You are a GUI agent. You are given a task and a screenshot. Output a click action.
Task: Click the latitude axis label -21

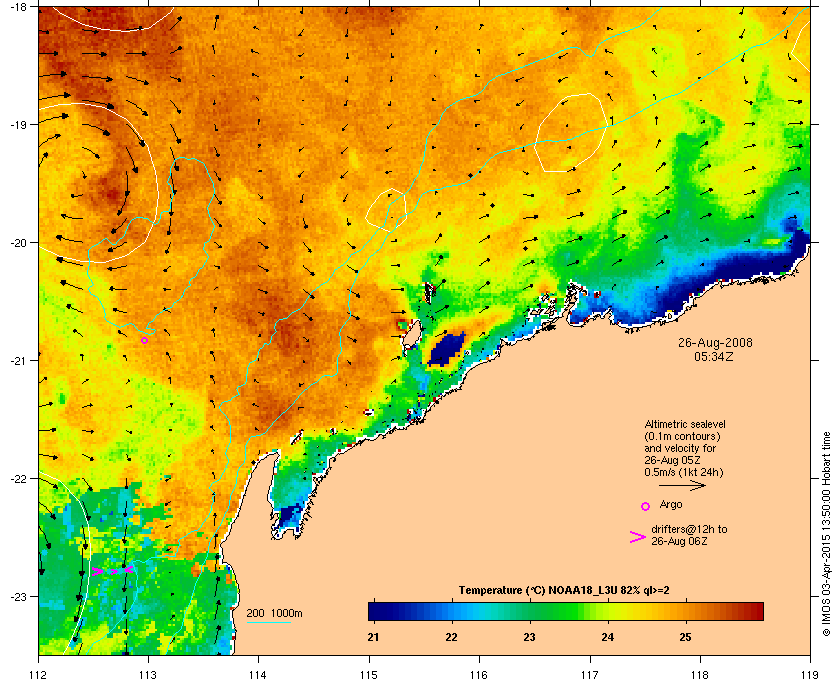tap(17, 361)
